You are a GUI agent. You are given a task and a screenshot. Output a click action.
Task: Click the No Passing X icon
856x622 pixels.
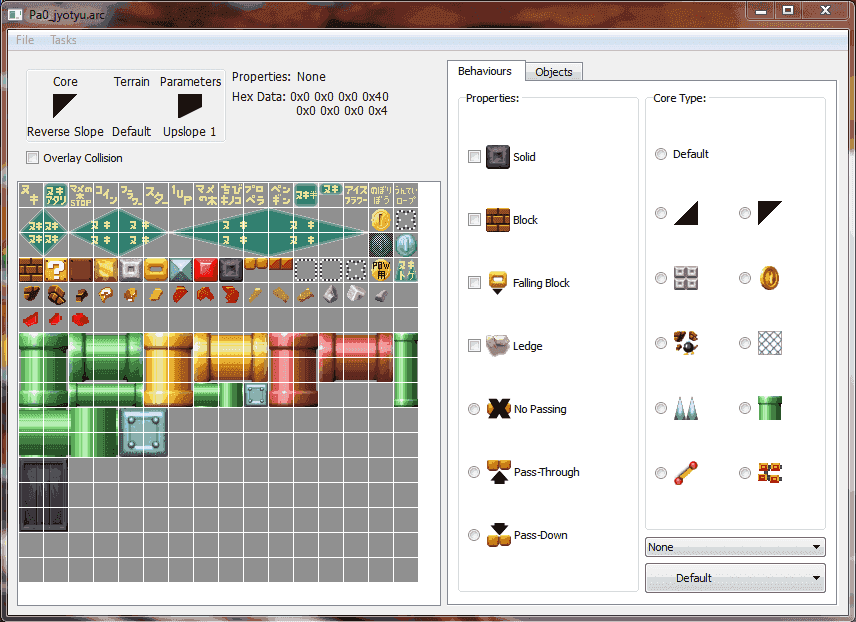498,408
